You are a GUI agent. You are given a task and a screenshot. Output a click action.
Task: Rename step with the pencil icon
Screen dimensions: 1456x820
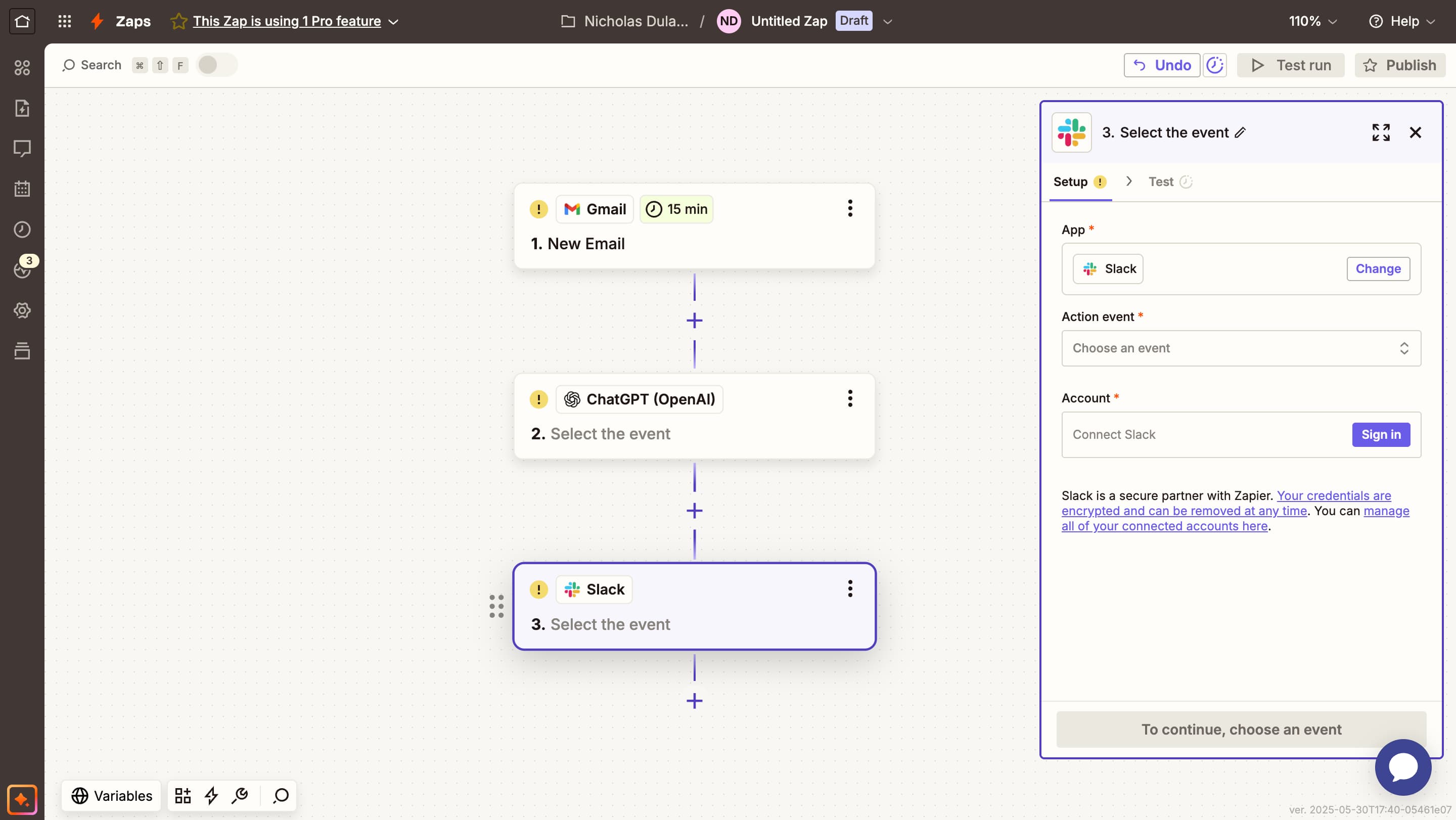(1240, 132)
